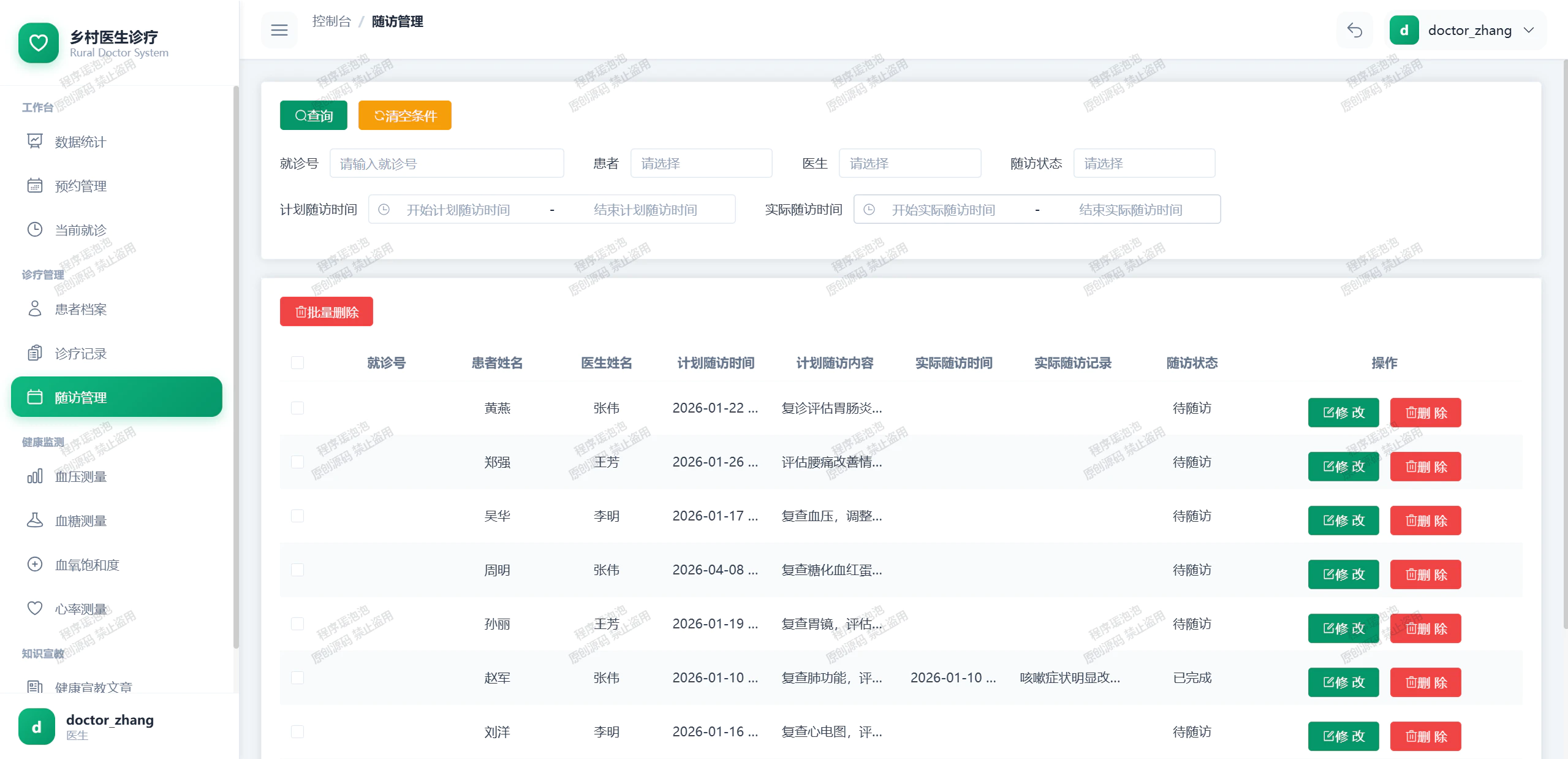Click the 预约管理 calendar icon

coord(35,186)
